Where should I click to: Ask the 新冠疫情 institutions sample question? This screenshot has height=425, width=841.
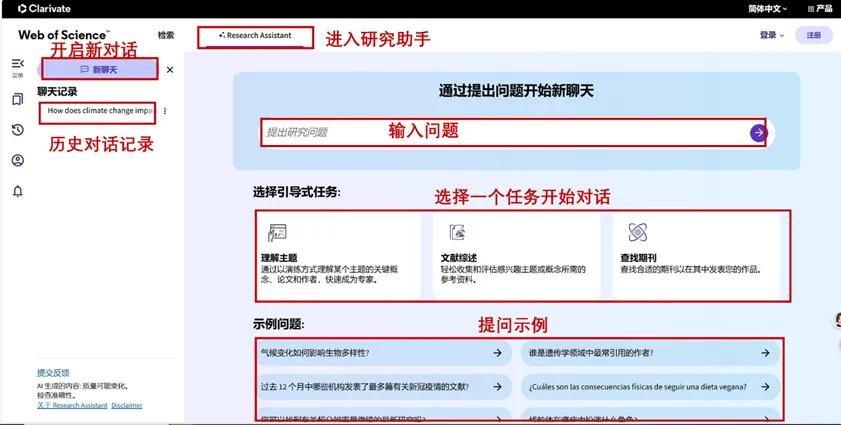point(383,387)
